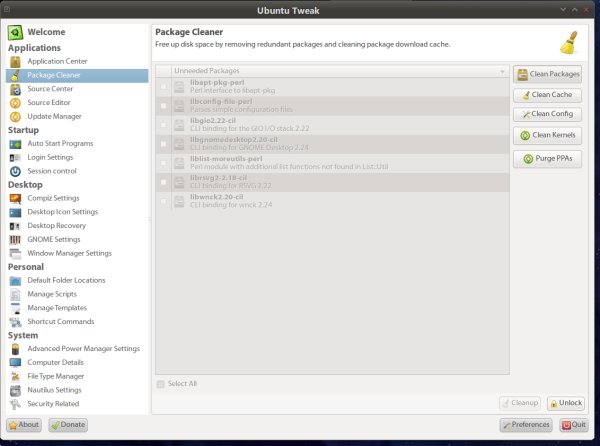Open Desktop Recovery page
The image size is (600, 446).
click(x=57, y=226)
